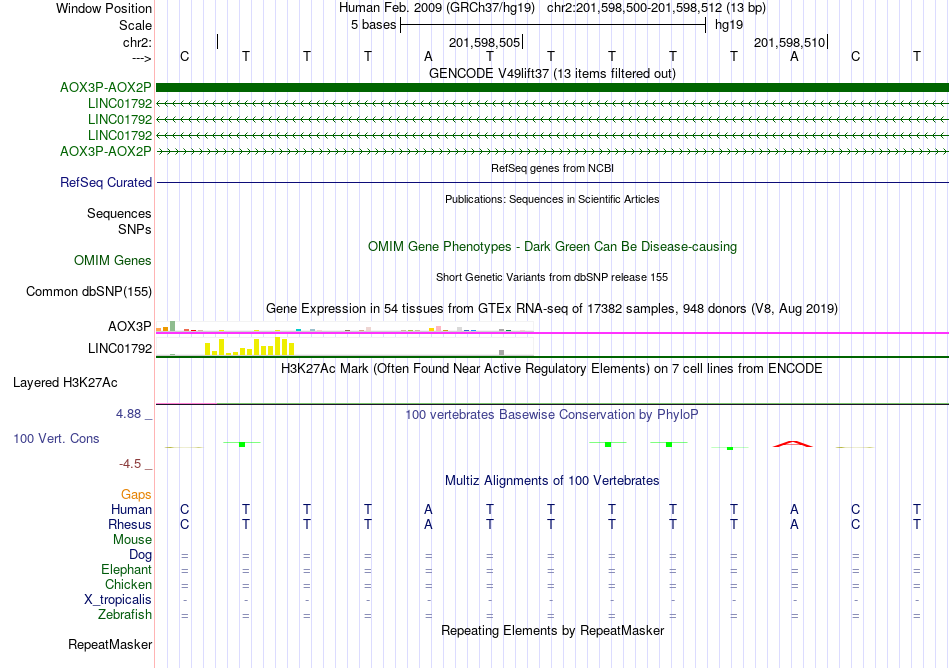Image resolution: width=950 pixels, height=668 pixels.
Task: Click the 5 bases scale bar
Action: 553,25
